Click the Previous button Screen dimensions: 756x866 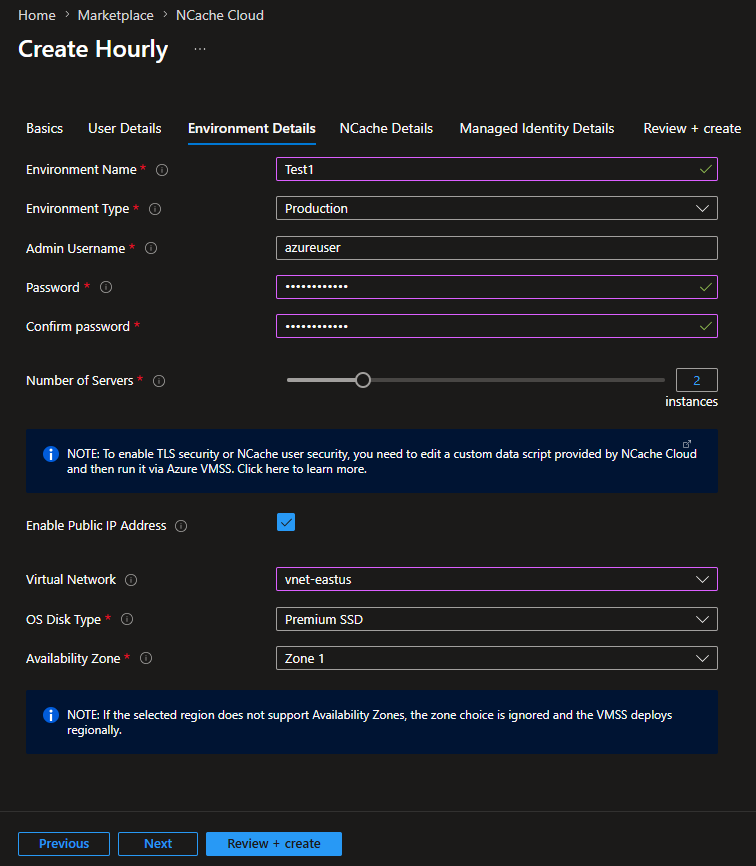point(64,843)
